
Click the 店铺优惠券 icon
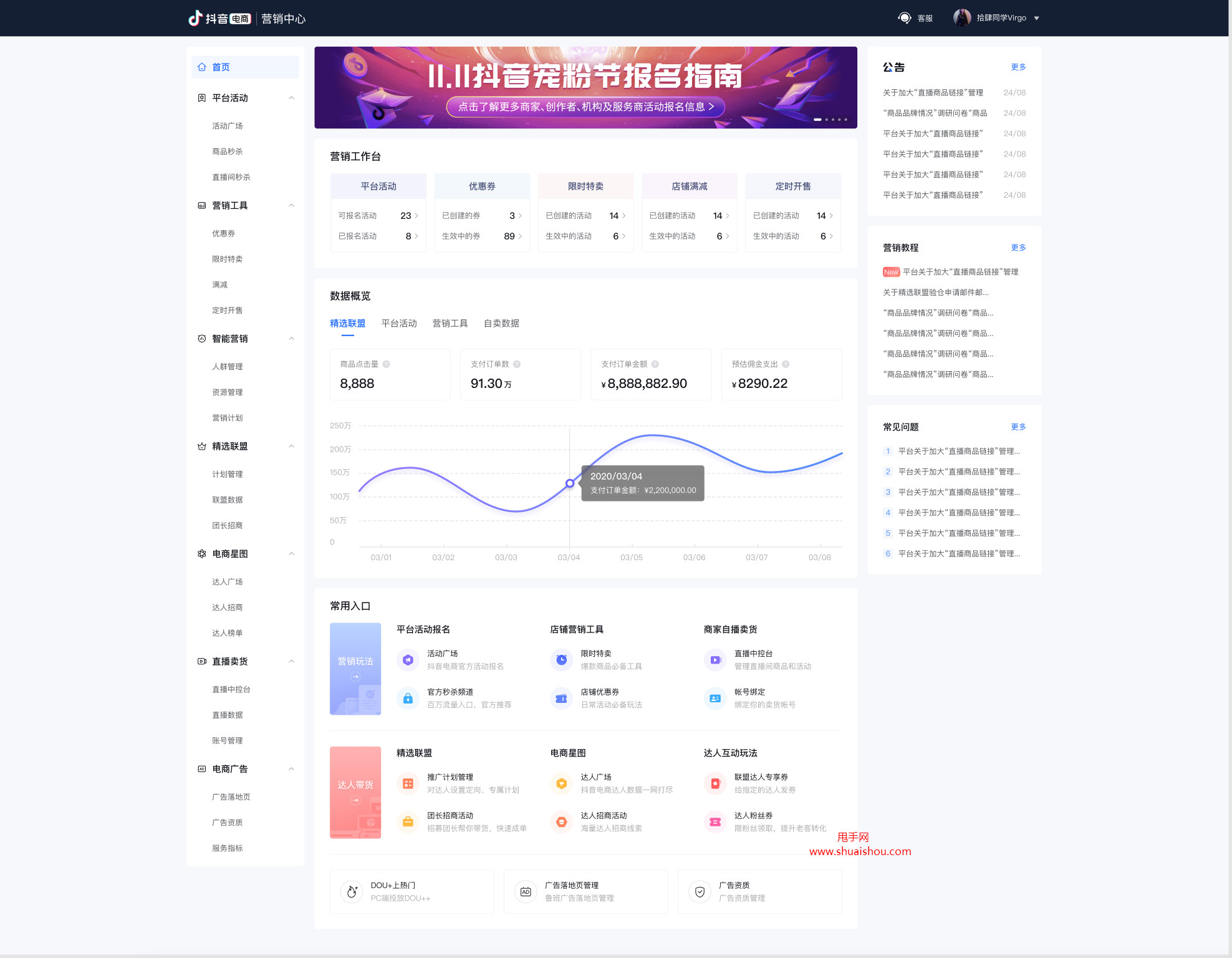click(x=562, y=699)
